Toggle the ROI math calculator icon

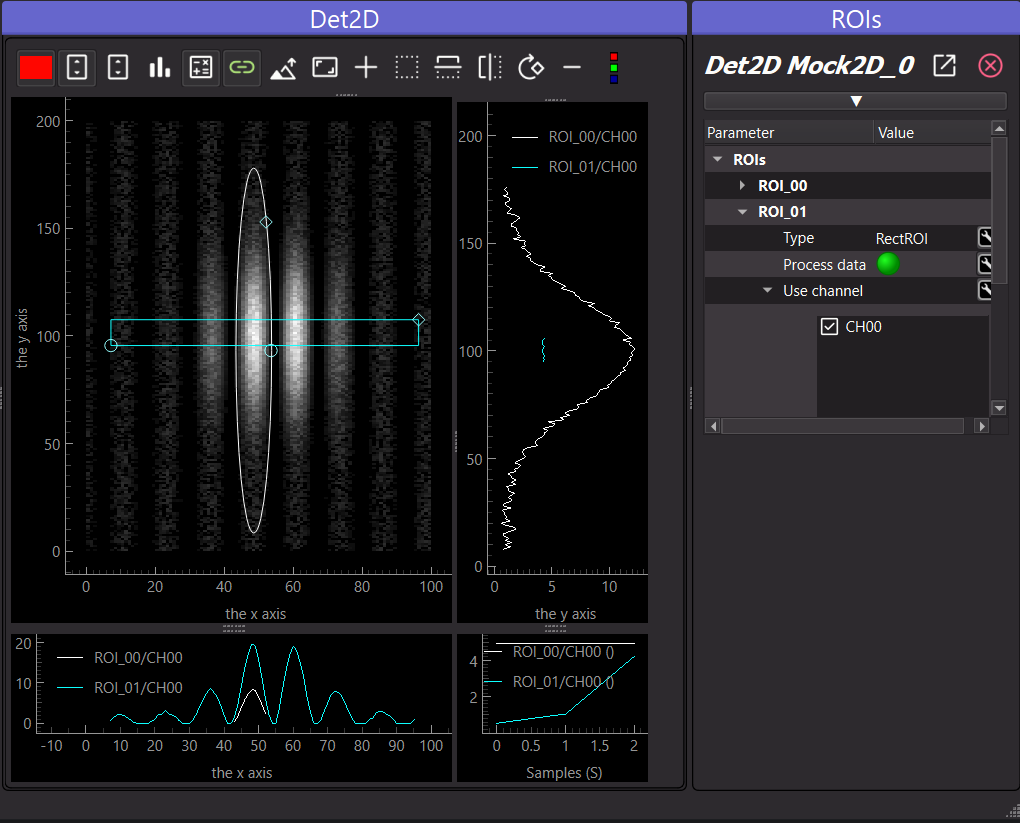(200, 68)
